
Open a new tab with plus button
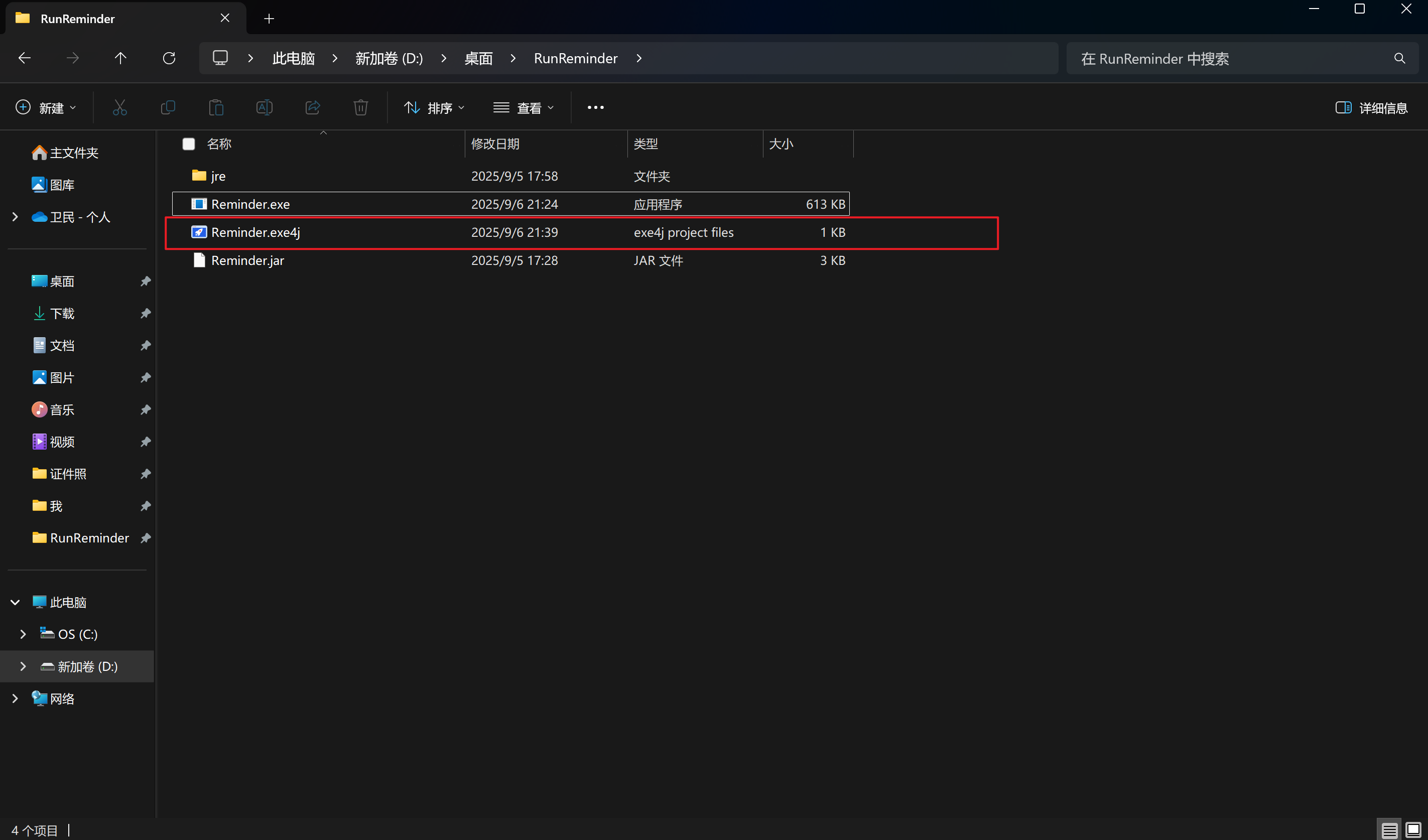[x=269, y=19]
